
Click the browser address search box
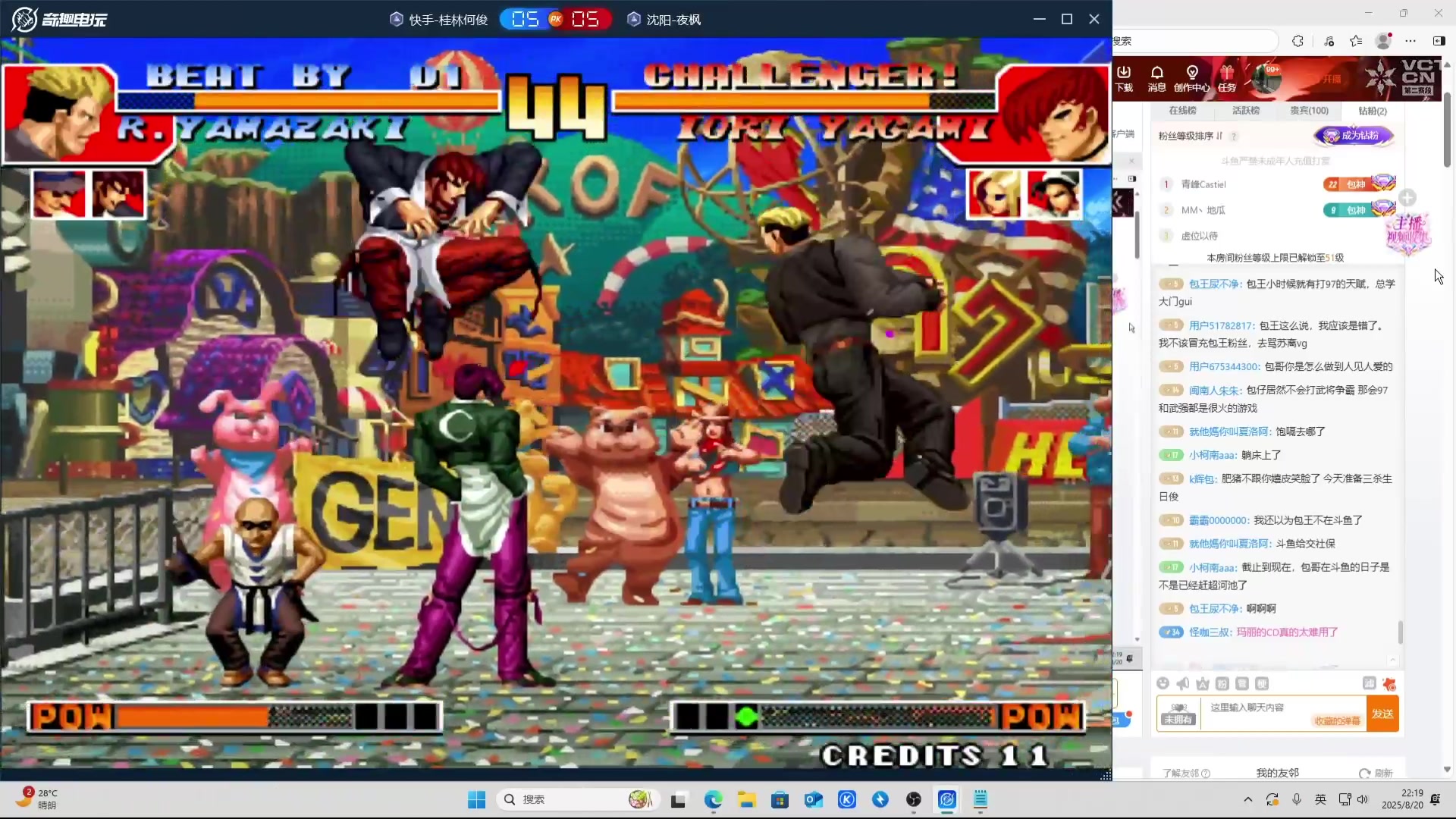click(1195, 41)
